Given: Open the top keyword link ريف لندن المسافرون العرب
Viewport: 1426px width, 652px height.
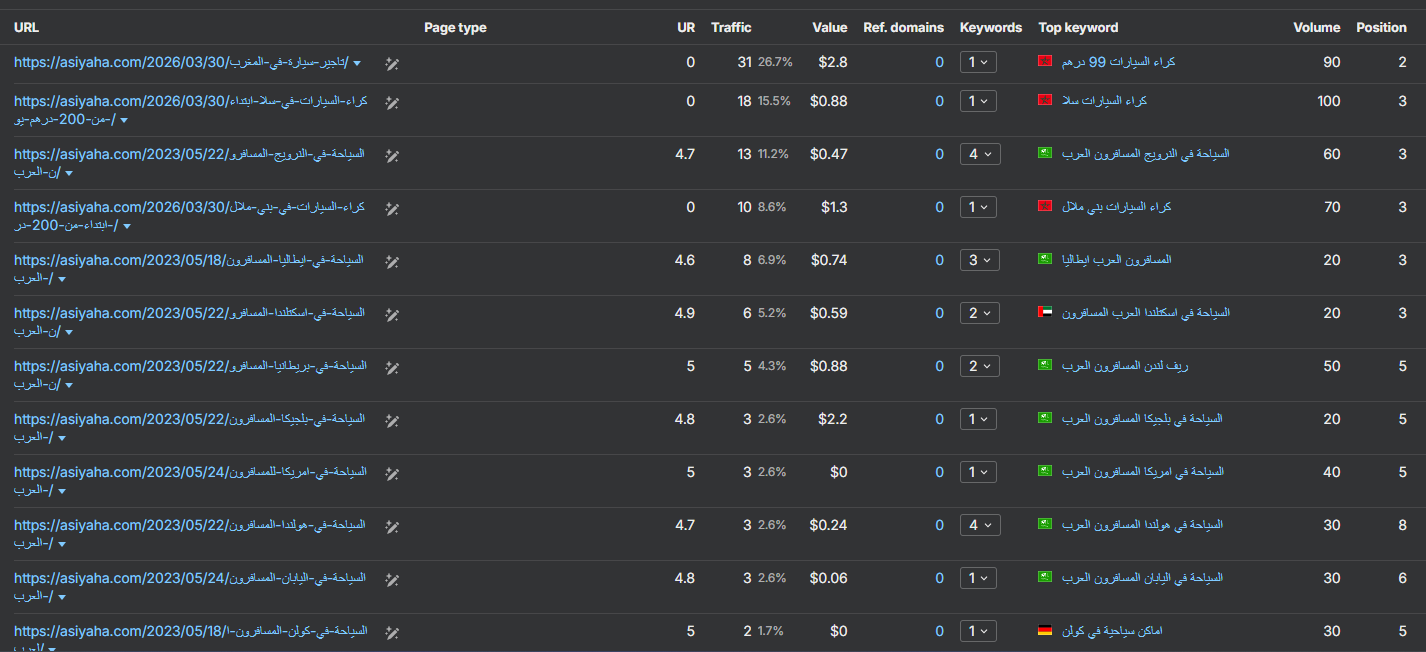Looking at the screenshot, I should [x=1124, y=366].
